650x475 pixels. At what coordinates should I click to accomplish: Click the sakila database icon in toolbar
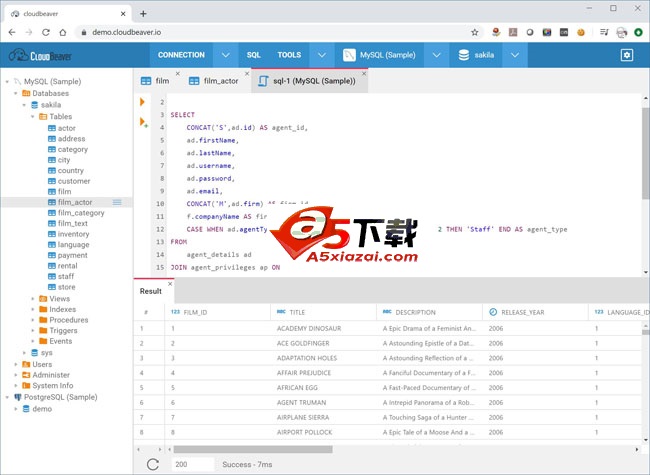tap(463, 55)
